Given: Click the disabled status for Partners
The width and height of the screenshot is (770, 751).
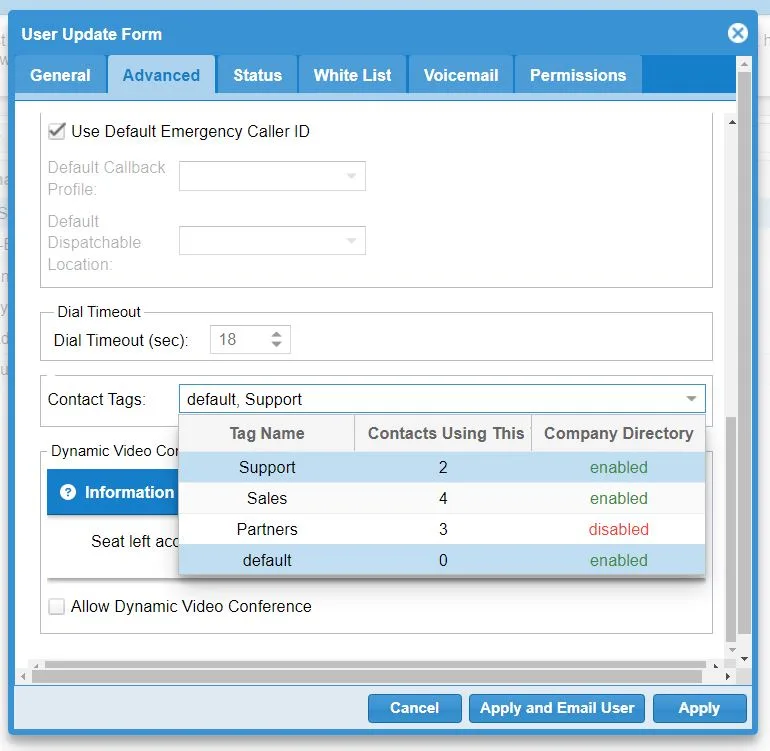Looking at the screenshot, I should 619,529.
